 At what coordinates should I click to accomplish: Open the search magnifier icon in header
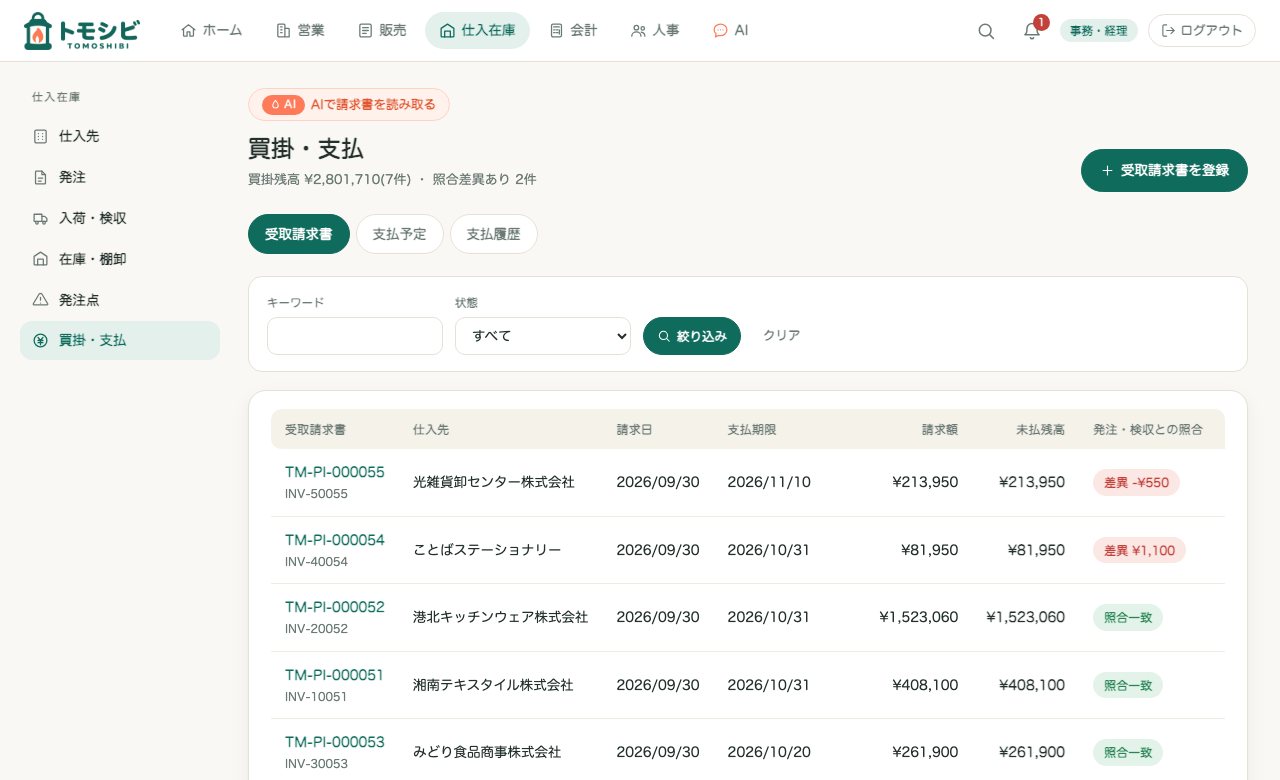[986, 31]
